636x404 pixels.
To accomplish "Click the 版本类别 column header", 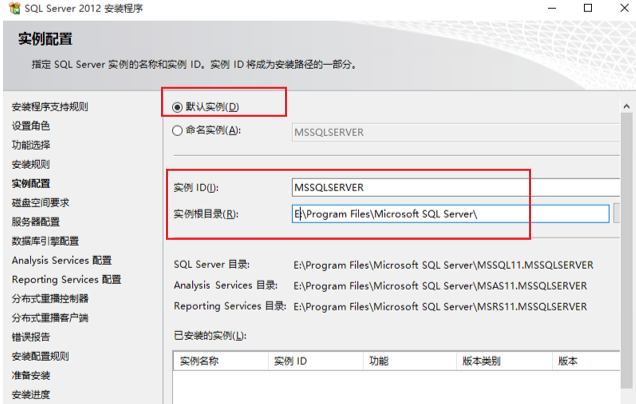I will (504, 361).
